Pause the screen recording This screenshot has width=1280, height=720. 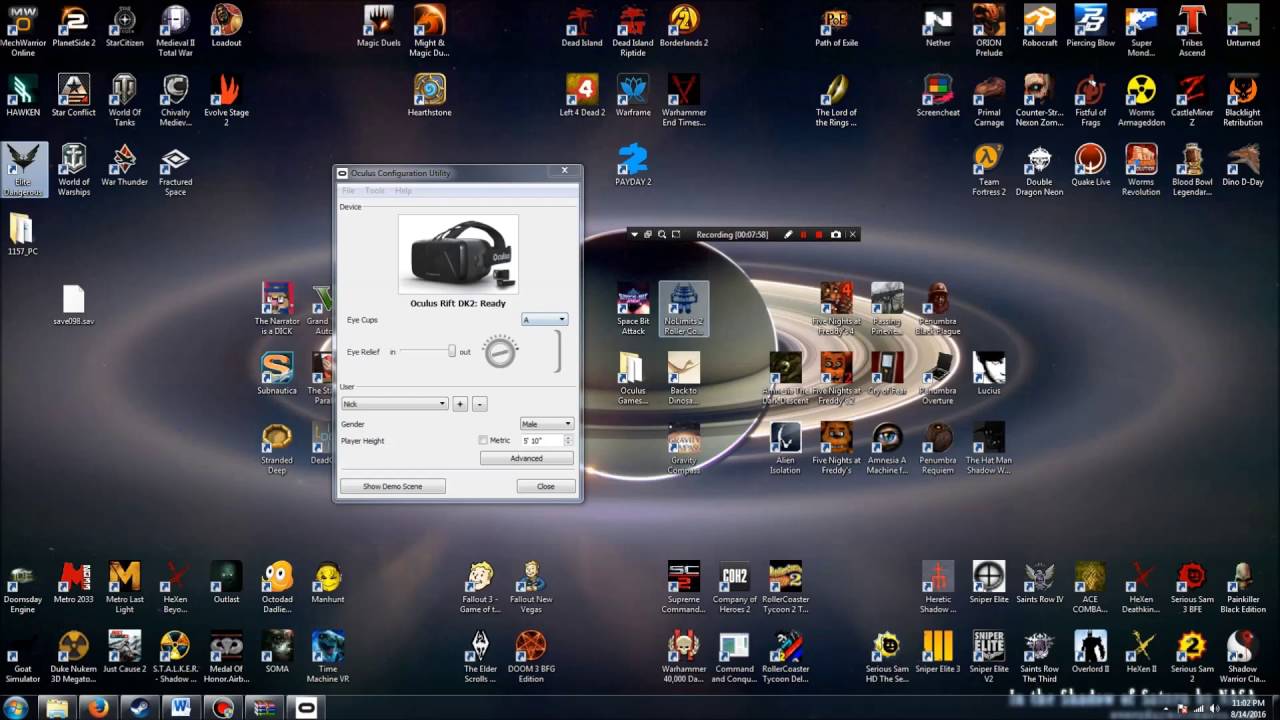(803, 234)
